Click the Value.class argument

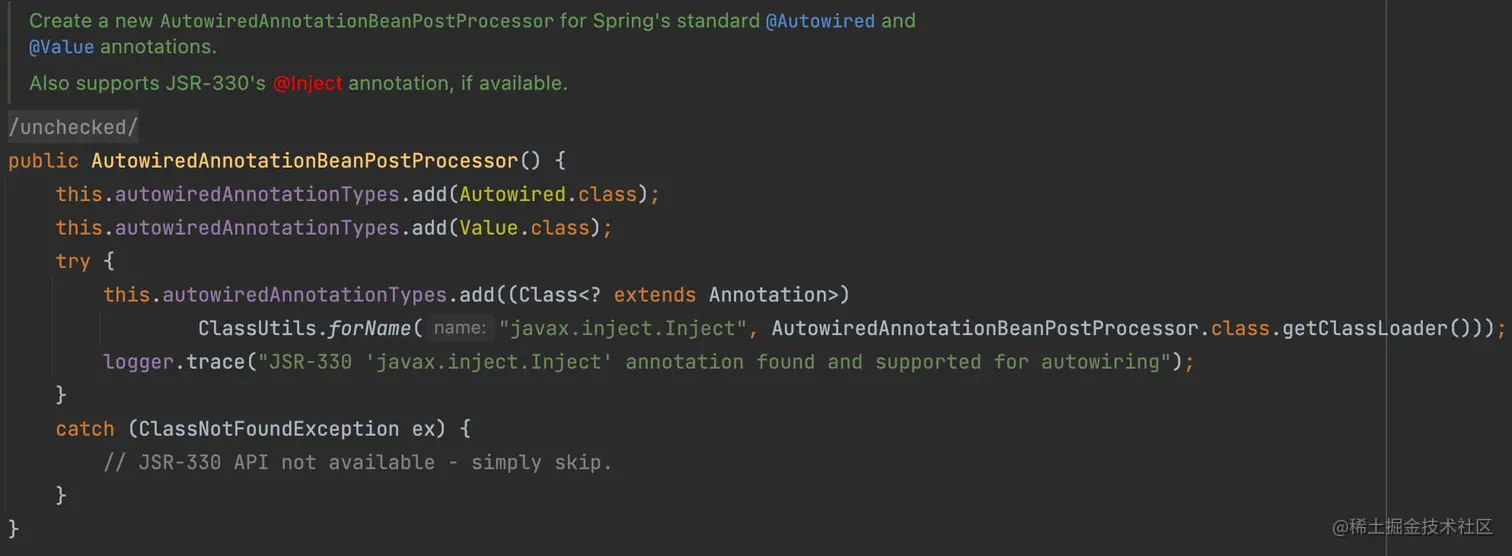pos(524,227)
